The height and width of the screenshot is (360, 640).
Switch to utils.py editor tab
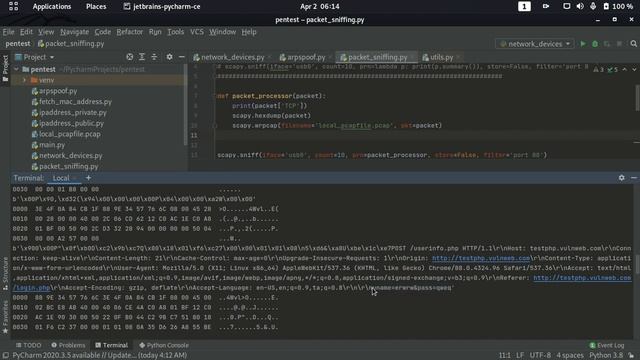coord(441,57)
